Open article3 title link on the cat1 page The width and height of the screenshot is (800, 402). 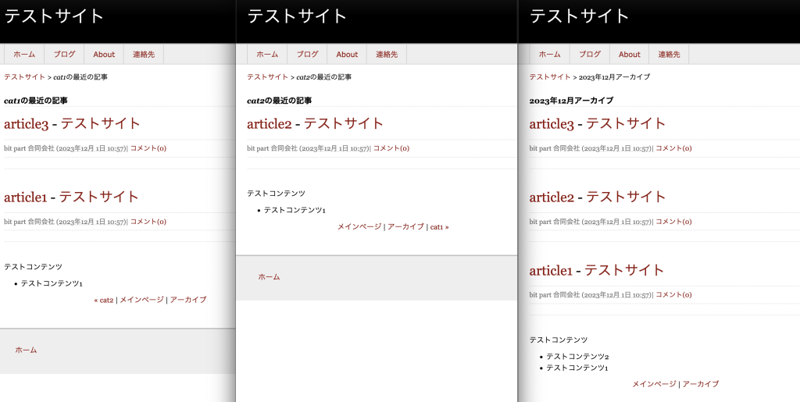(x=72, y=124)
